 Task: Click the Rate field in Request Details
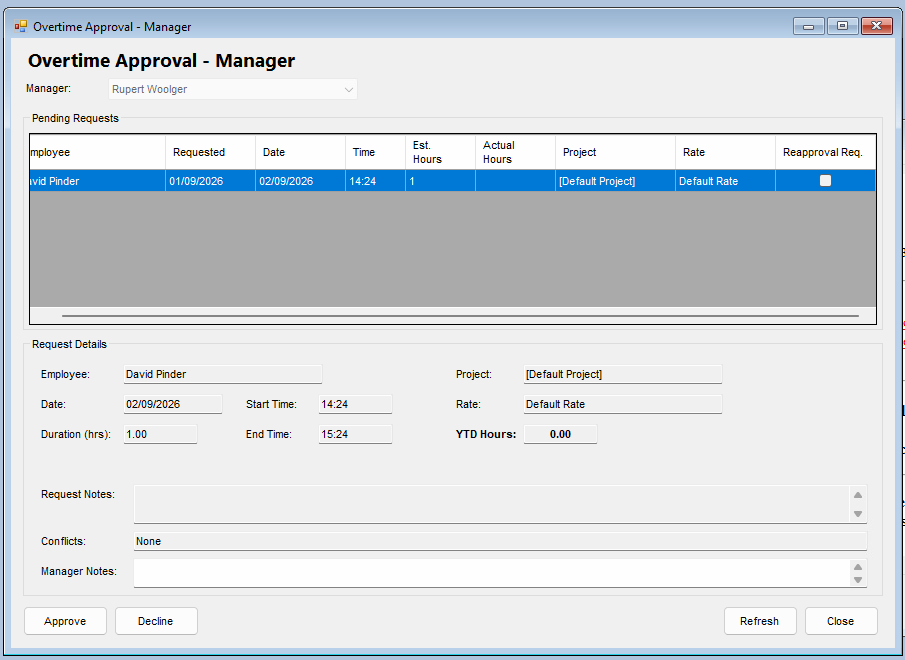[x=623, y=404]
